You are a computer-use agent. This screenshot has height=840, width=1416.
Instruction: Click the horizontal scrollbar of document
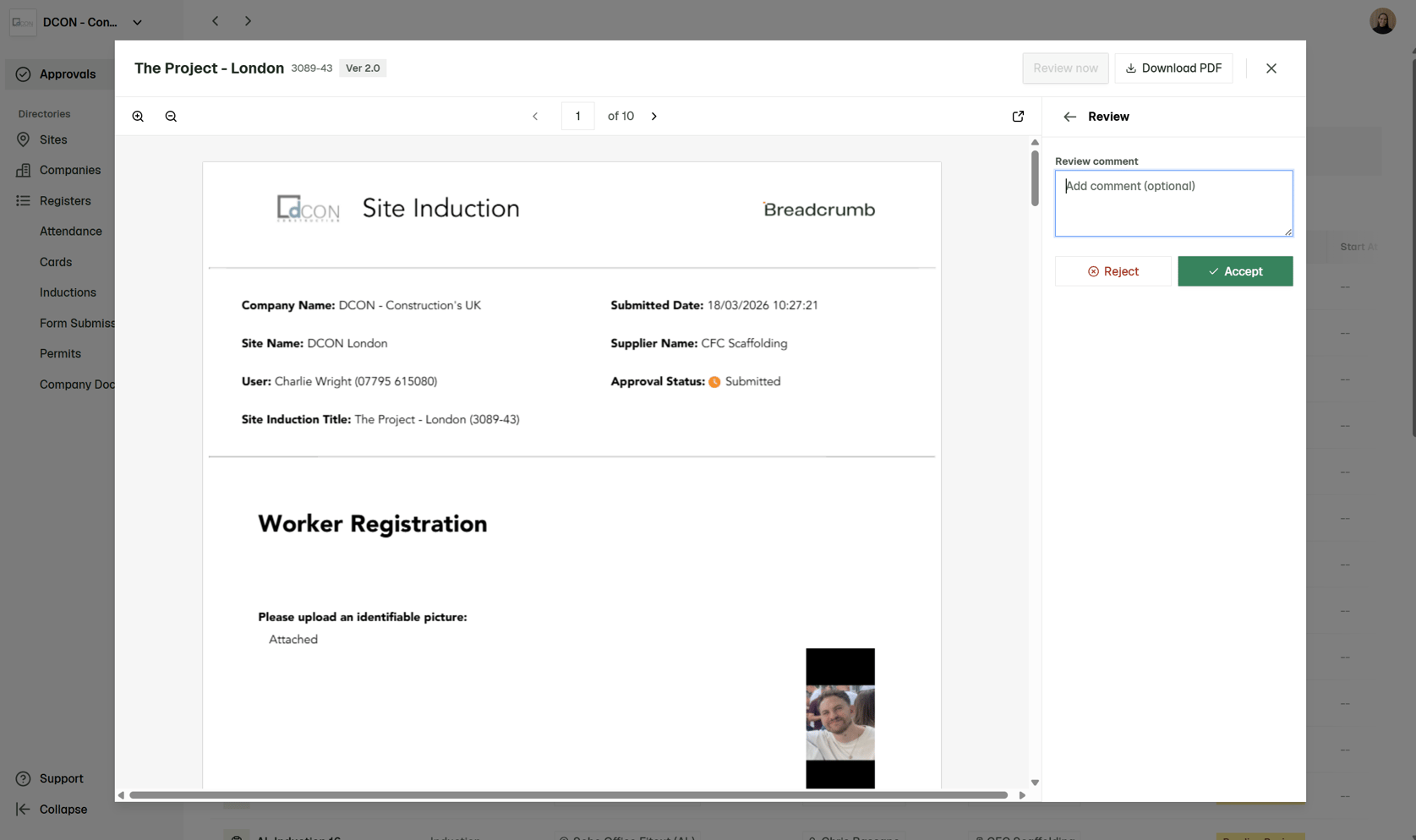(x=568, y=795)
